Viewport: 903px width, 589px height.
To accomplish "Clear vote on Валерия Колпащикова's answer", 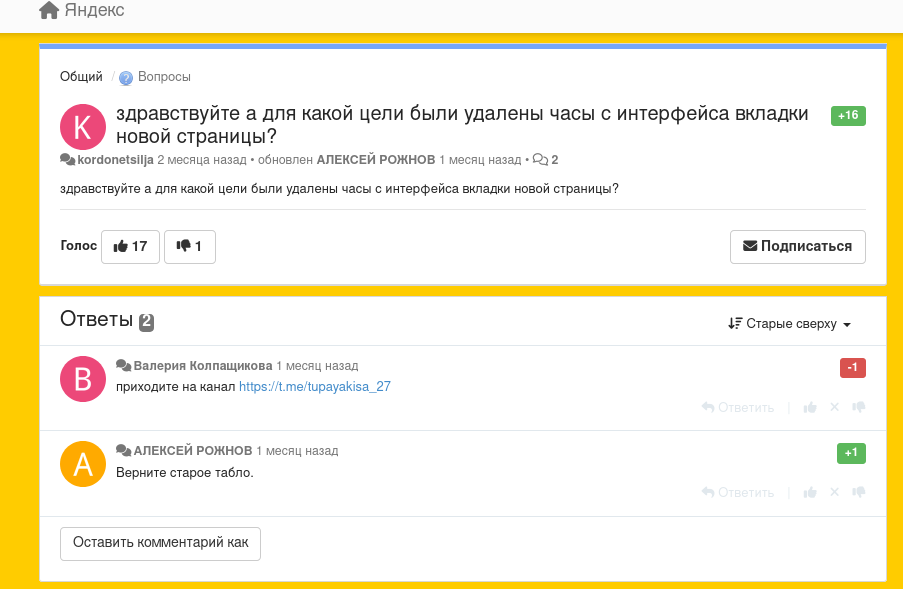I will tap(834, 408).
